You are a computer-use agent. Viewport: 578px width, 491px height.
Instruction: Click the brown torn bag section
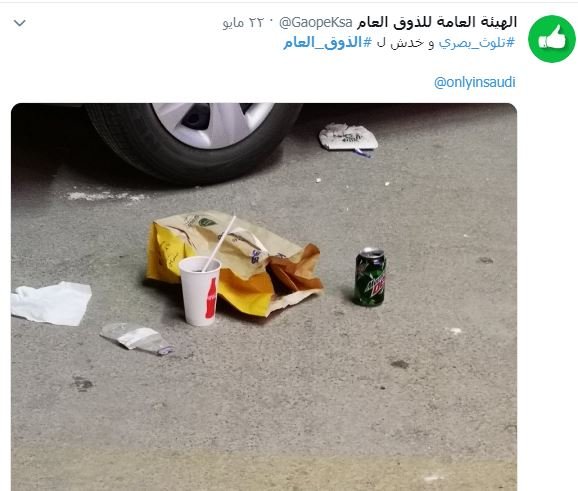tap(295, 273)
